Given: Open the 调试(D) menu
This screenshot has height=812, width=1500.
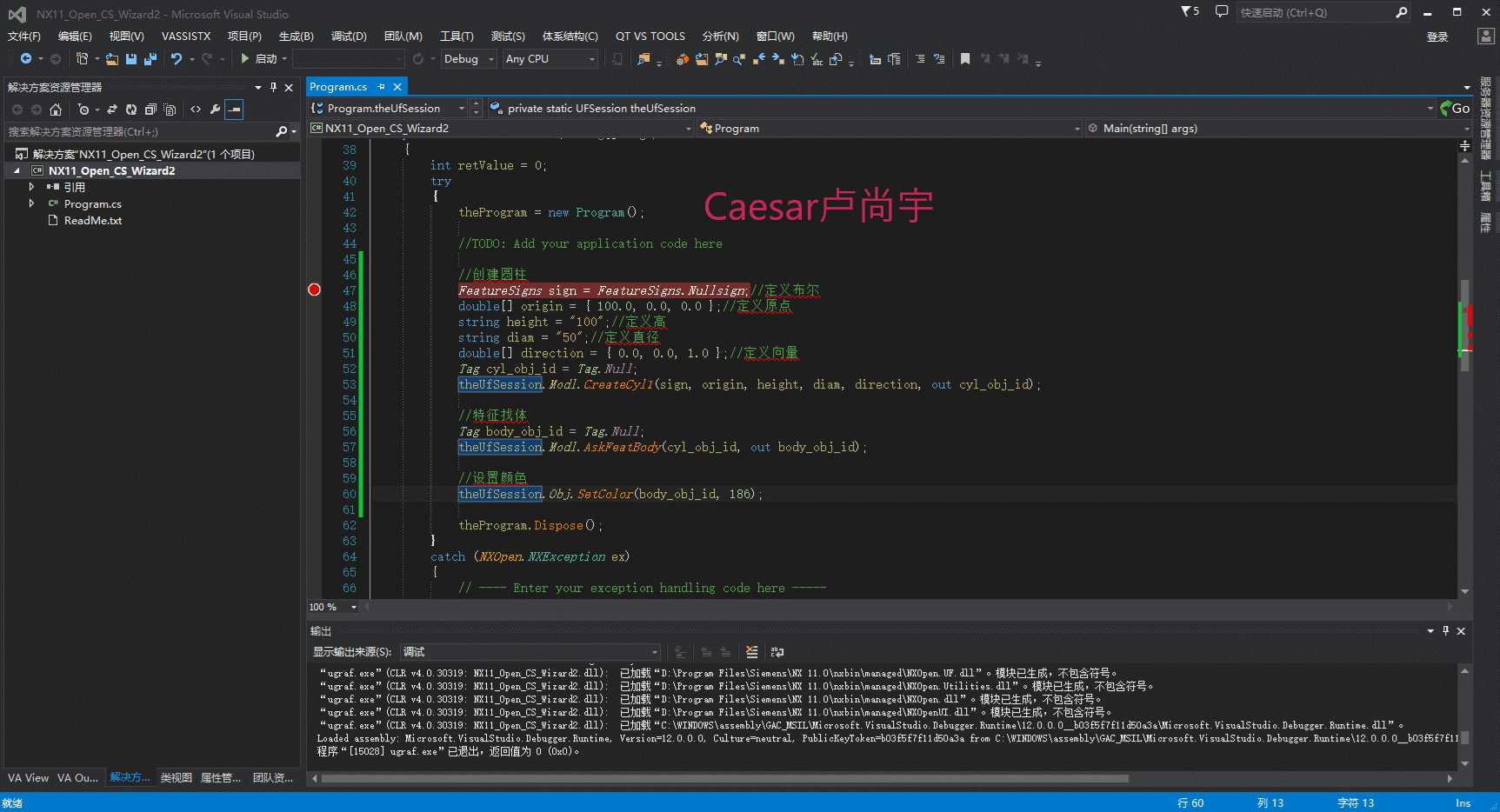Looking at the screenshot, I should point(349,37).
